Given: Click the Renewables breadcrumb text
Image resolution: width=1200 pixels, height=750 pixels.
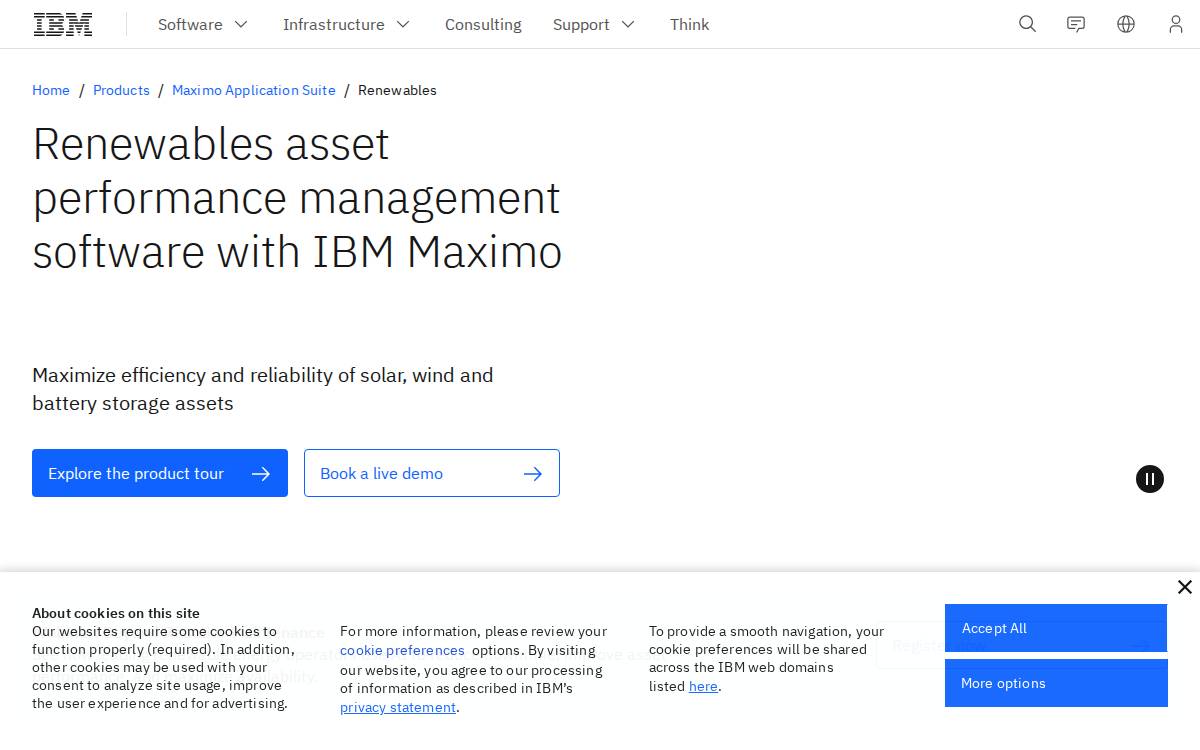Looking at the screenshot, I should pyautogui.click(x=397, y=90).
